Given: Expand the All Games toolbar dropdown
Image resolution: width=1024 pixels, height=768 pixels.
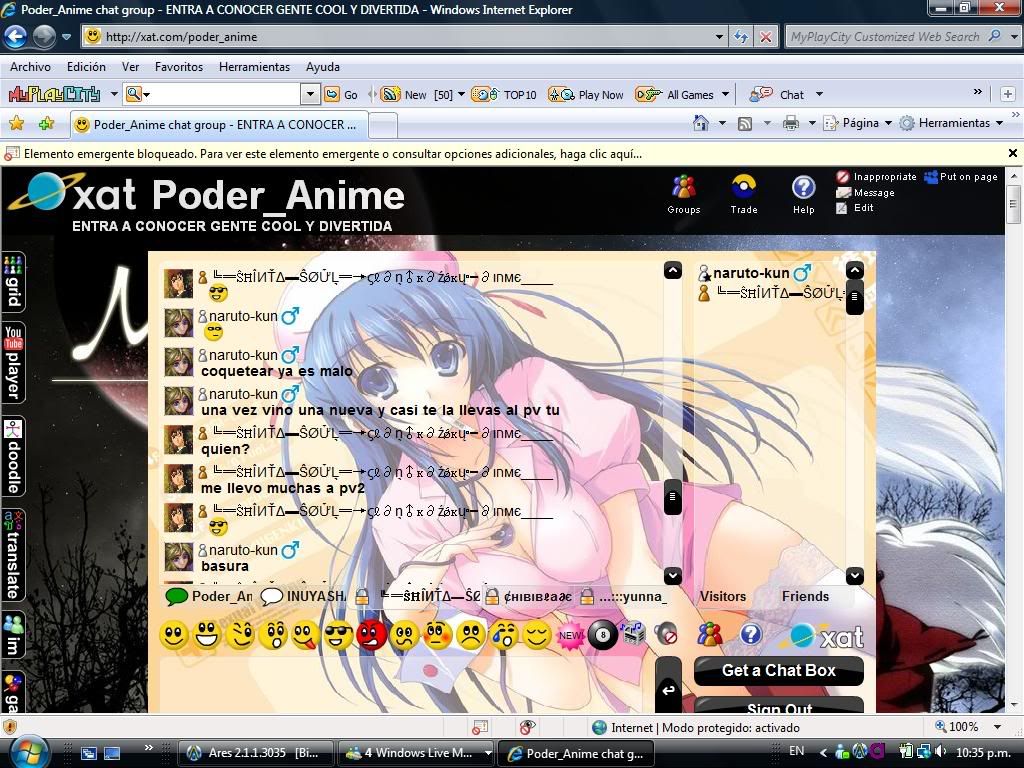Looking at the screenshot, I should click(x=724, y=95).
